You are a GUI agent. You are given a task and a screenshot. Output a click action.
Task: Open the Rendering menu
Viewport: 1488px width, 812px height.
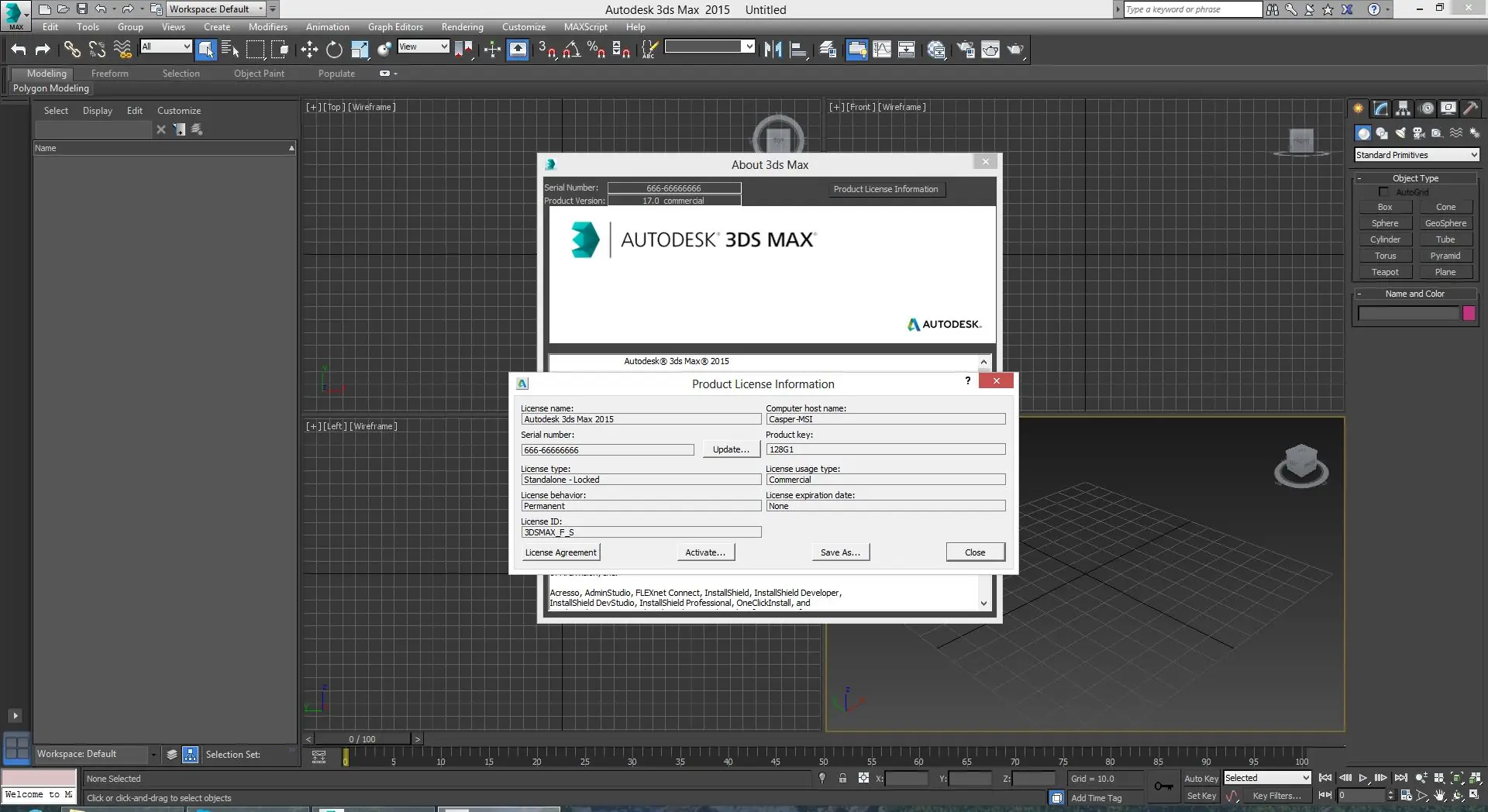pyautogui.click(x=462, y=27)
